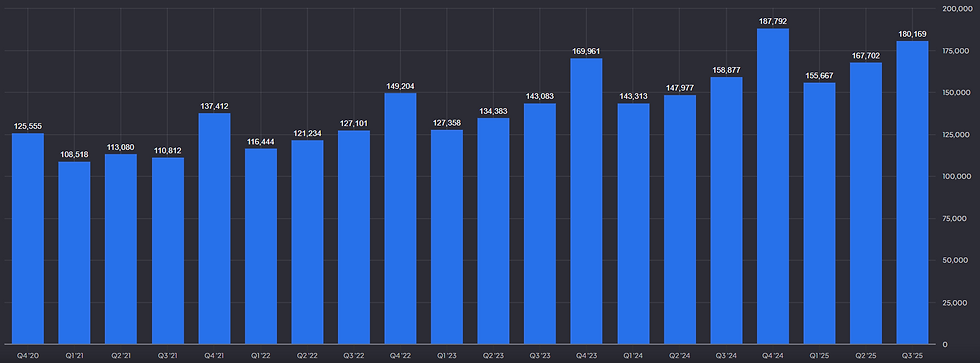Click the 100,000 y-axis tick label
This screenshot has height=363, width=980.
click(x=956, y=176)
